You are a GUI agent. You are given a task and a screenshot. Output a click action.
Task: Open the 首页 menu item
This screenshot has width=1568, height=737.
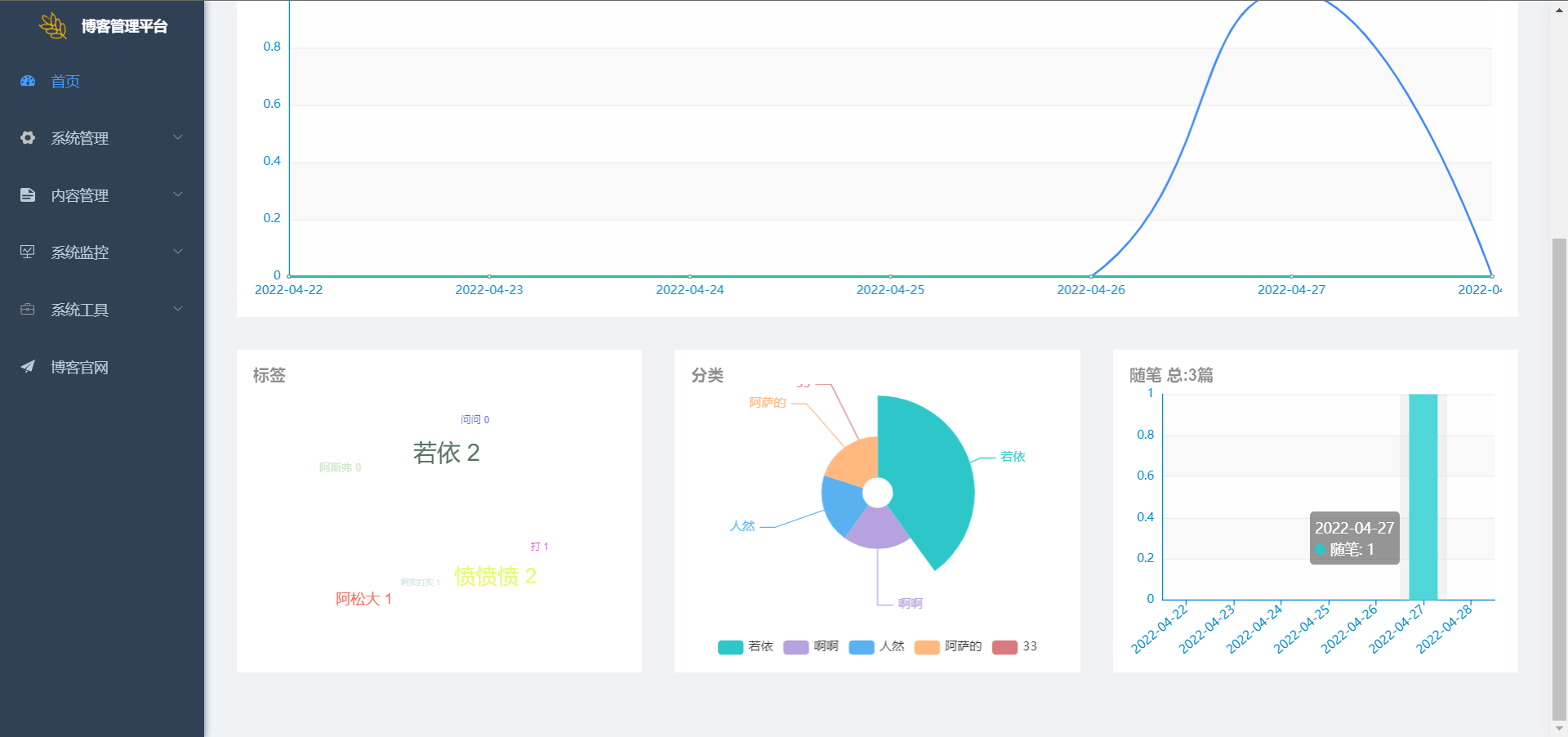65,82
